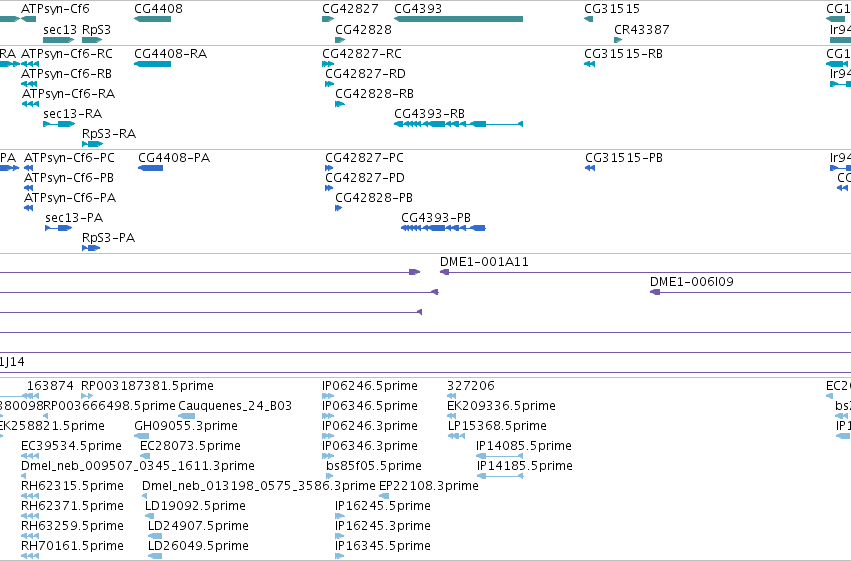Click EST RH62315.5prime
The height and width of the screenshot is (561, 851).
pyautogui.click(x=72, y=487)
